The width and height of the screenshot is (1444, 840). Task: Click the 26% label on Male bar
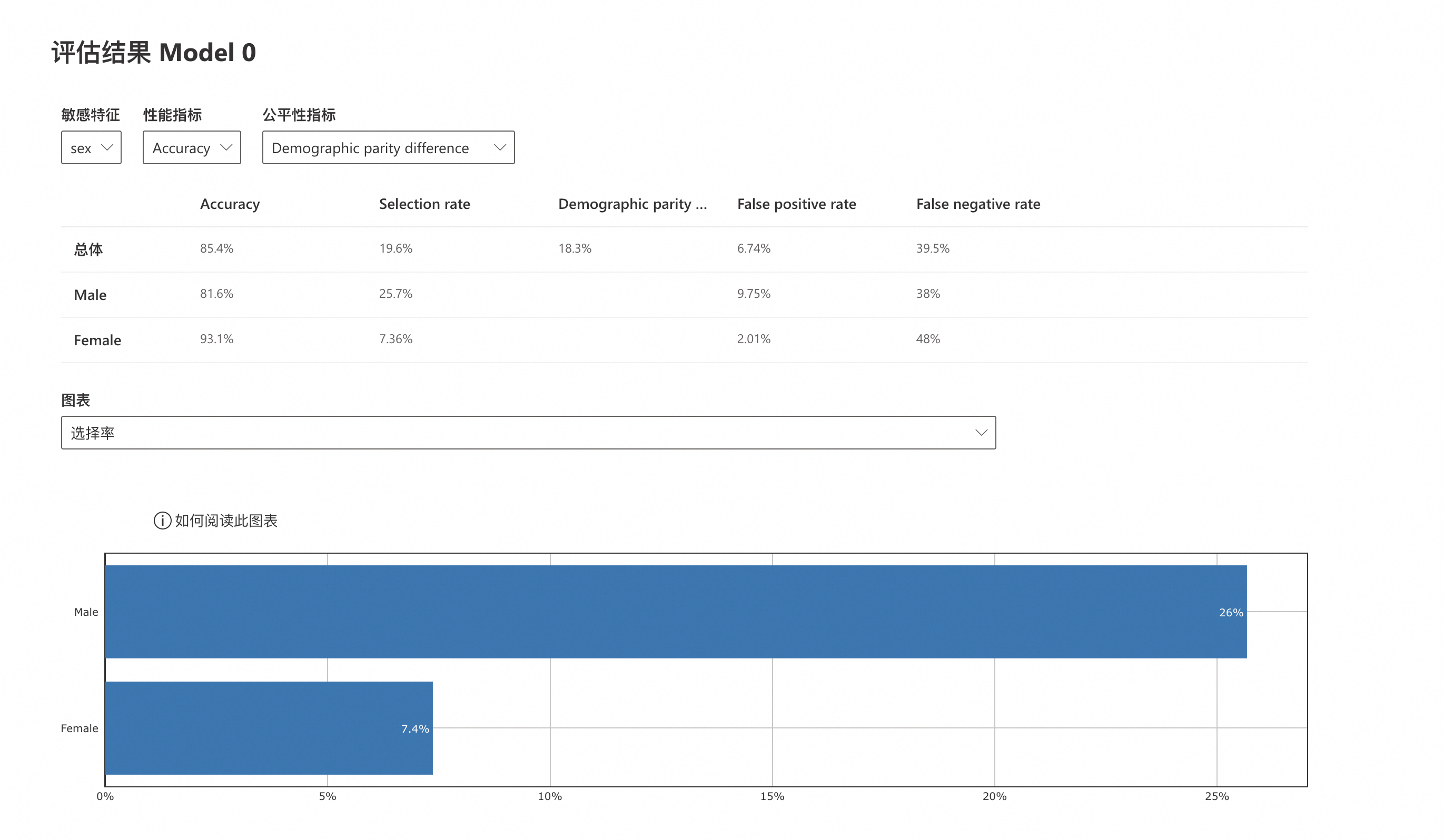[x=1231, y=613]
